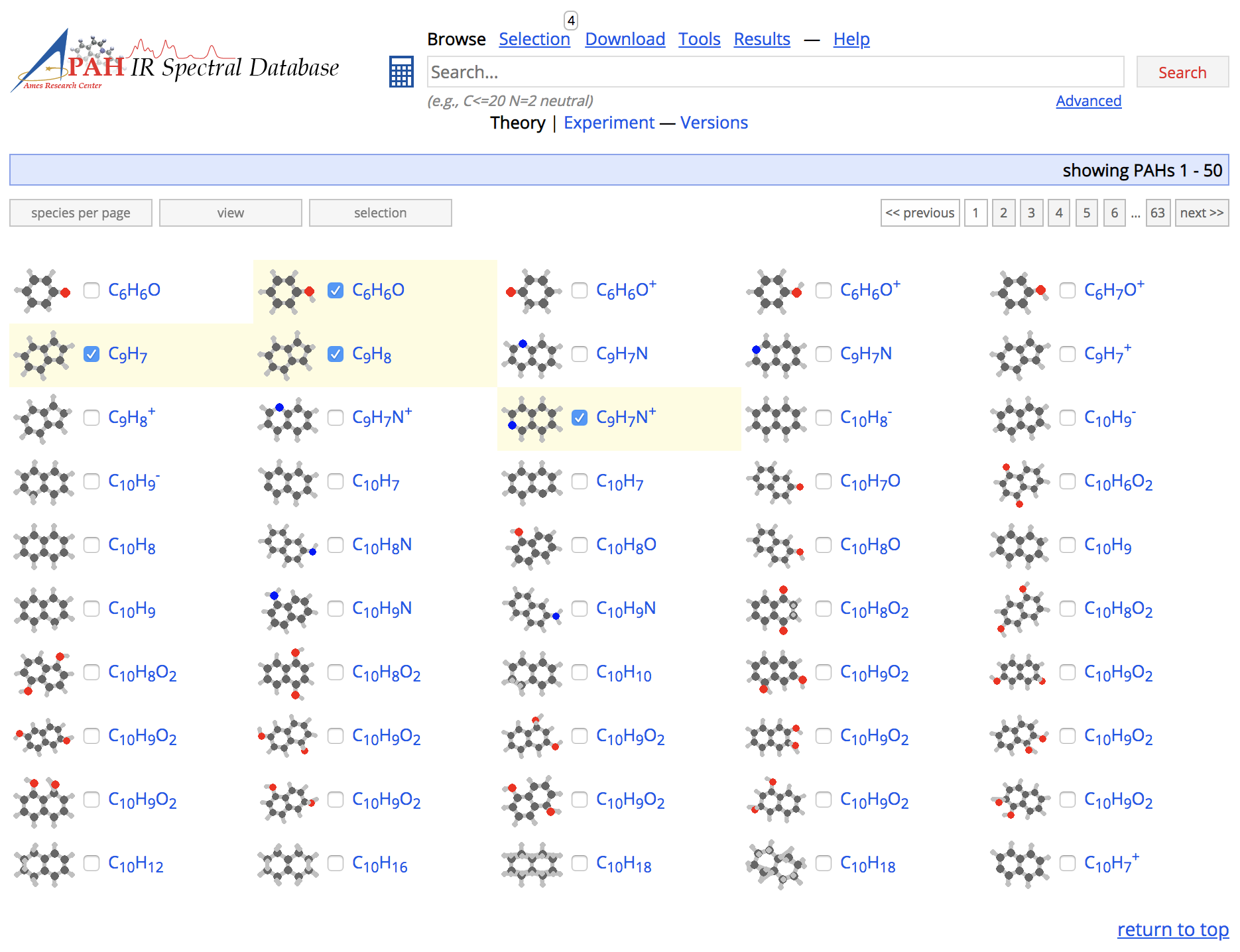This screenshot has height=952, width=1240.
Task: Check the C10H6O2 checkbox
Action: [x=1068, y=481]
